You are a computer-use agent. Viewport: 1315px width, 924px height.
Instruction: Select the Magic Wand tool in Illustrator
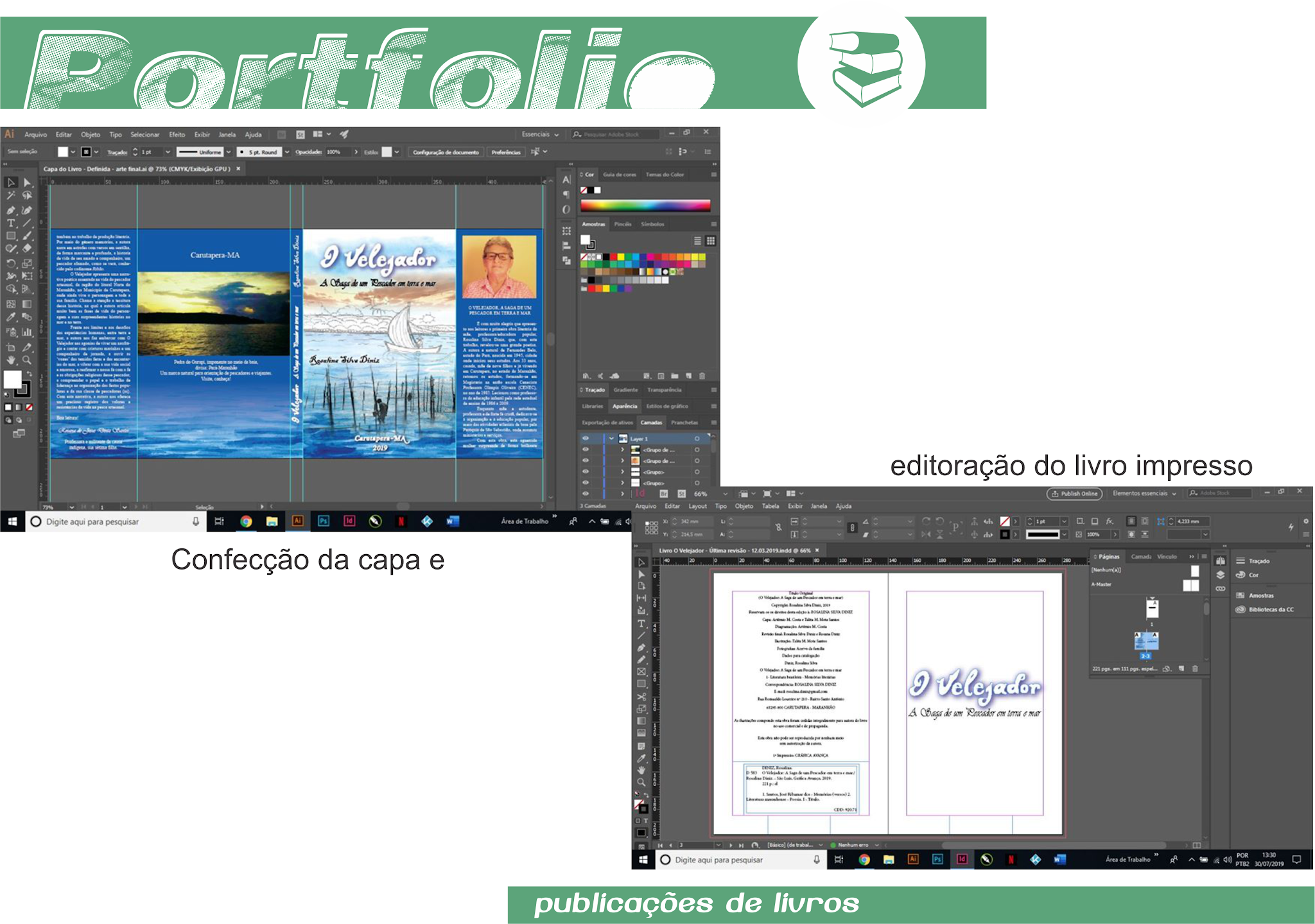(x=11, y=196)
